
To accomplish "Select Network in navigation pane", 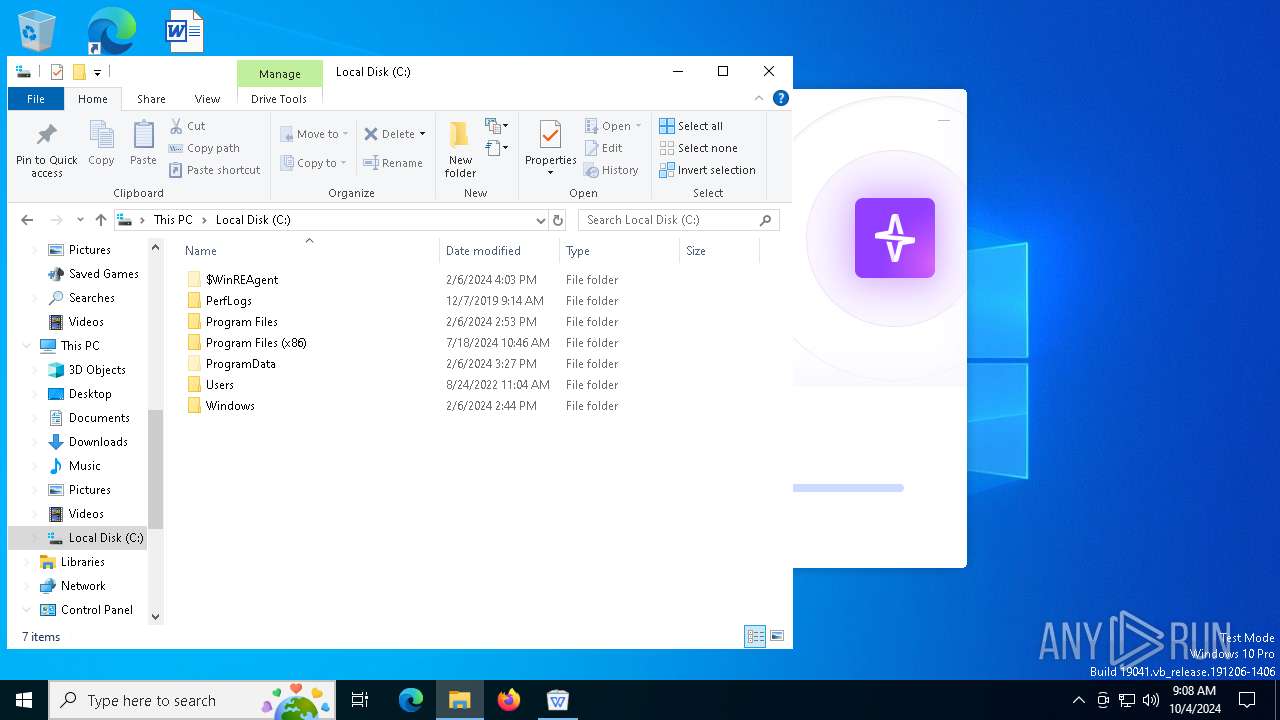I will (x=83, y=586).
